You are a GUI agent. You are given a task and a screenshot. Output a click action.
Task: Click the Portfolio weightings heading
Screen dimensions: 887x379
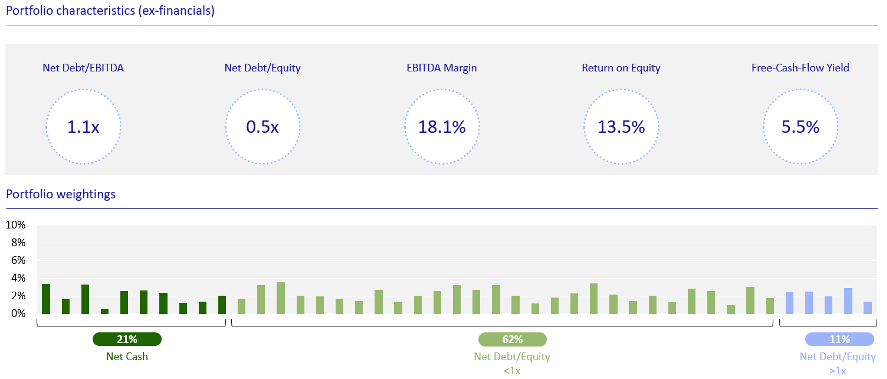coord(61,195)
